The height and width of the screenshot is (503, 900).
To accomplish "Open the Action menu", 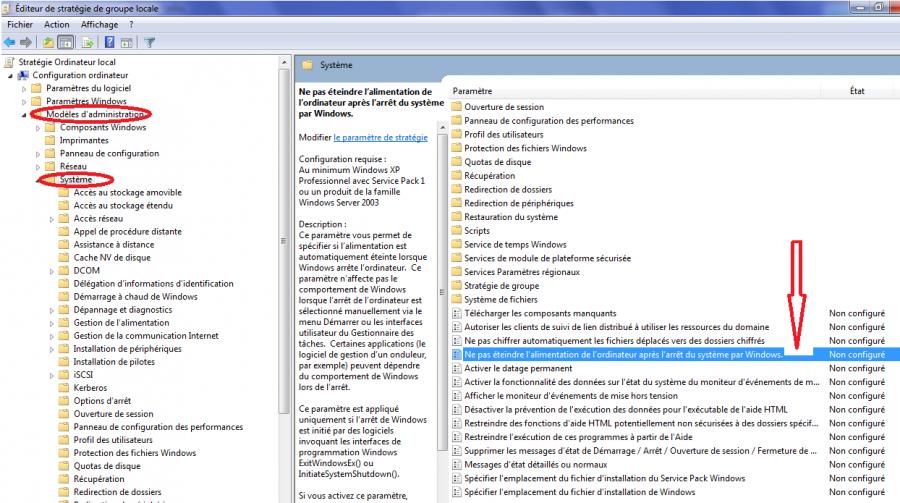I will pos(57,25).
